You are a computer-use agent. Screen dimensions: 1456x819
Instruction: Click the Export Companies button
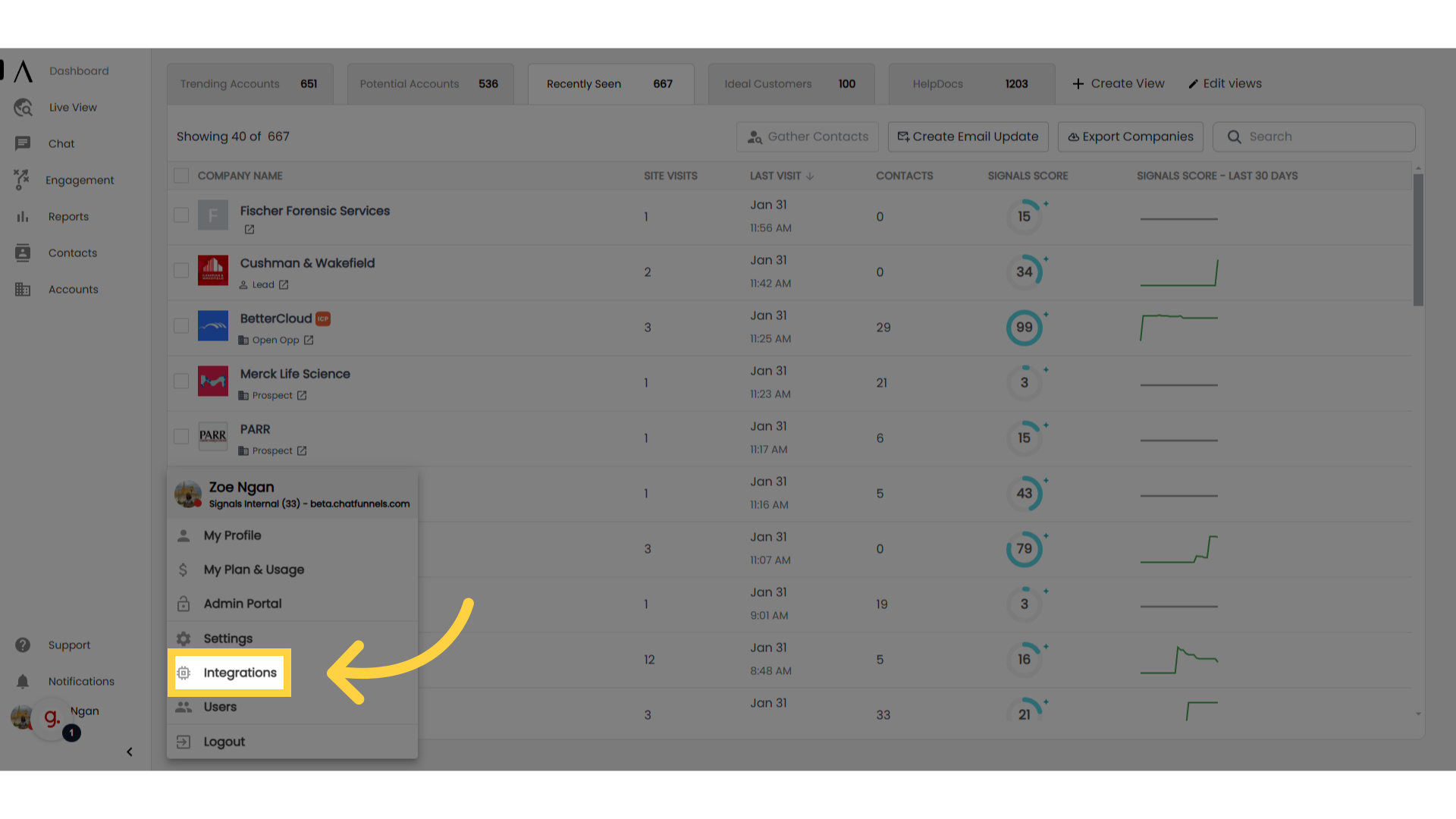coord(1131,136)
